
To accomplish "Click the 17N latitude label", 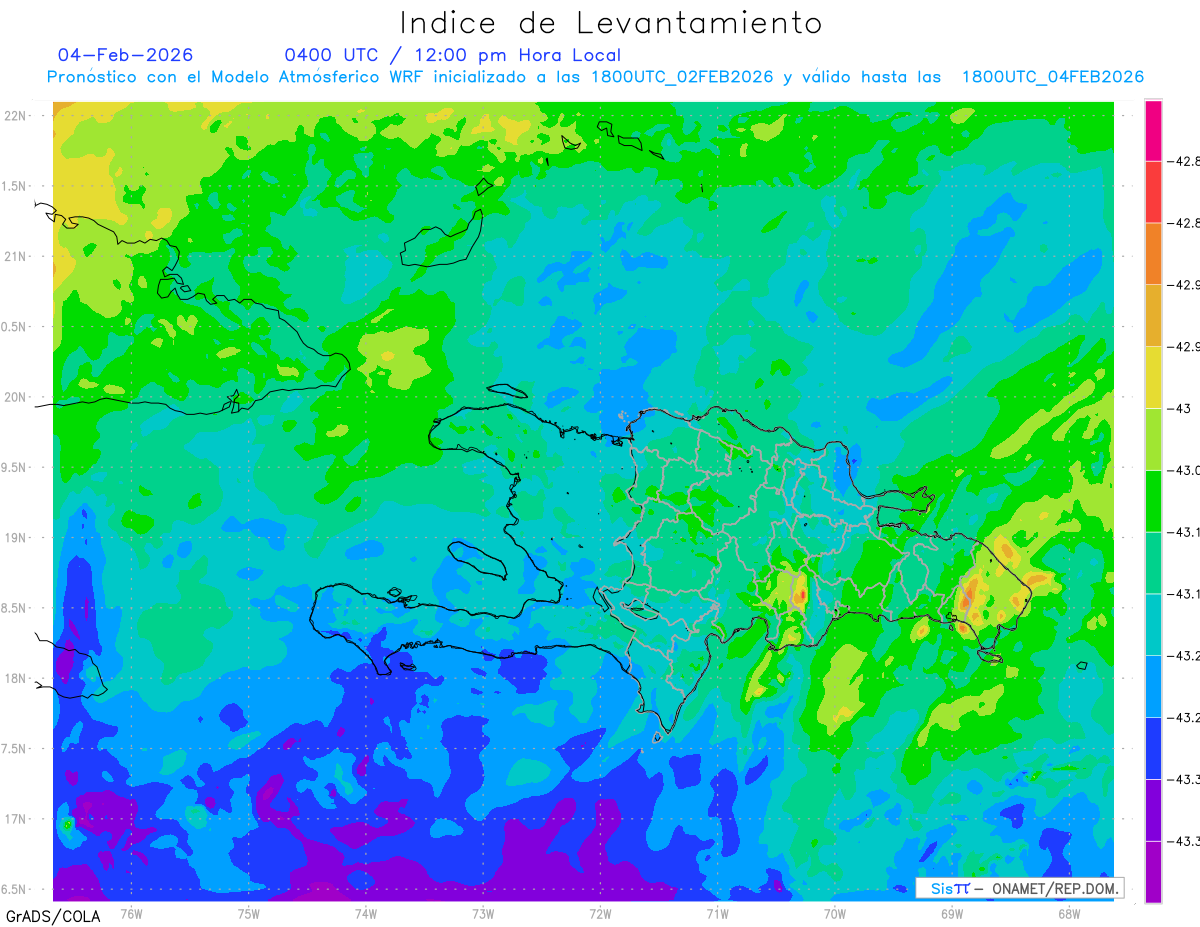I will tap(16, 819).
